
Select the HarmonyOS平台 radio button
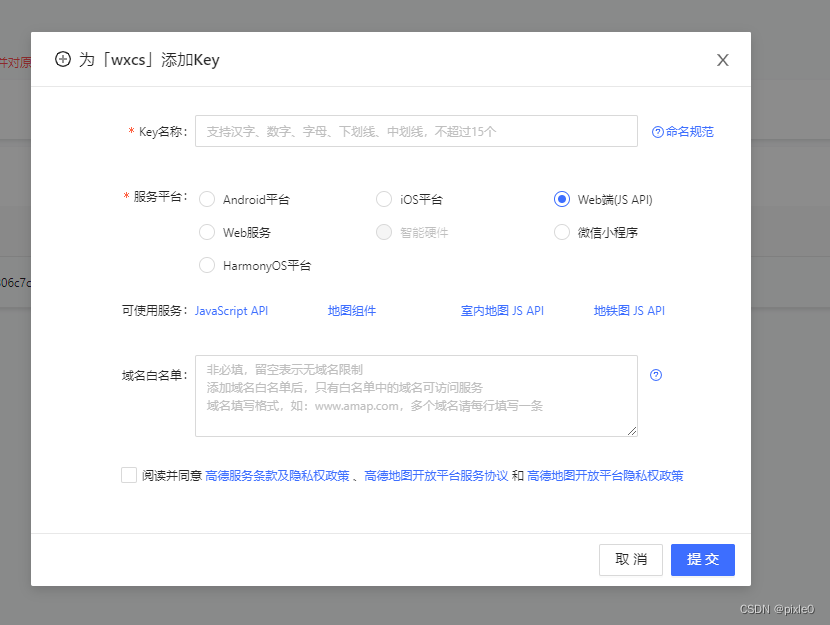[207, 265]
